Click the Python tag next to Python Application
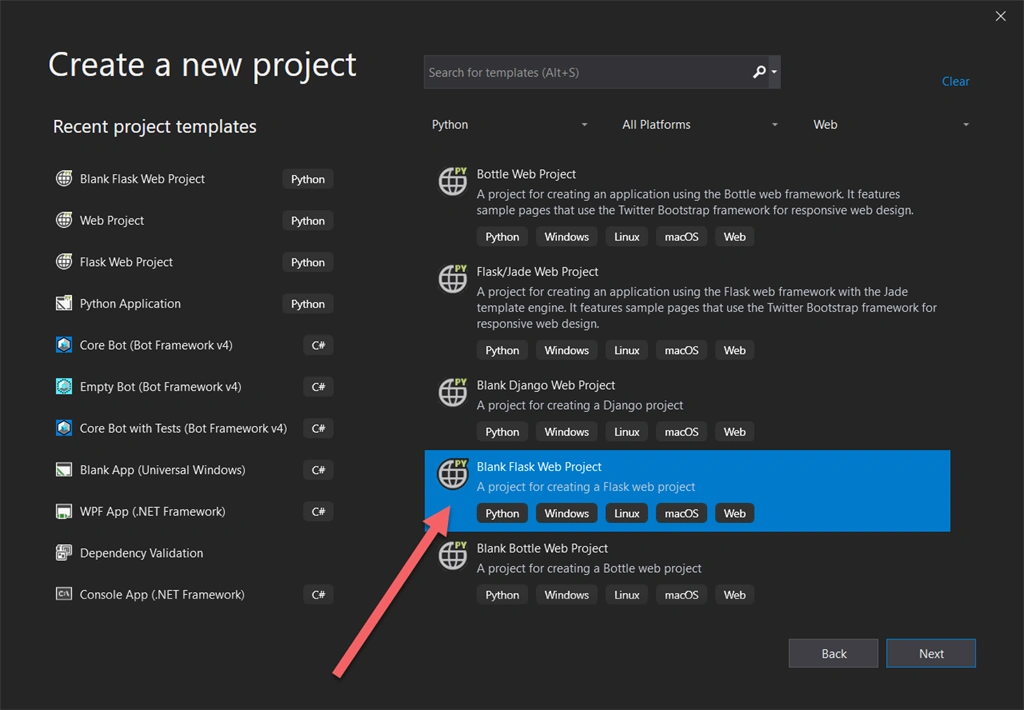1024x710 pixels. click(x=308, y=304)
